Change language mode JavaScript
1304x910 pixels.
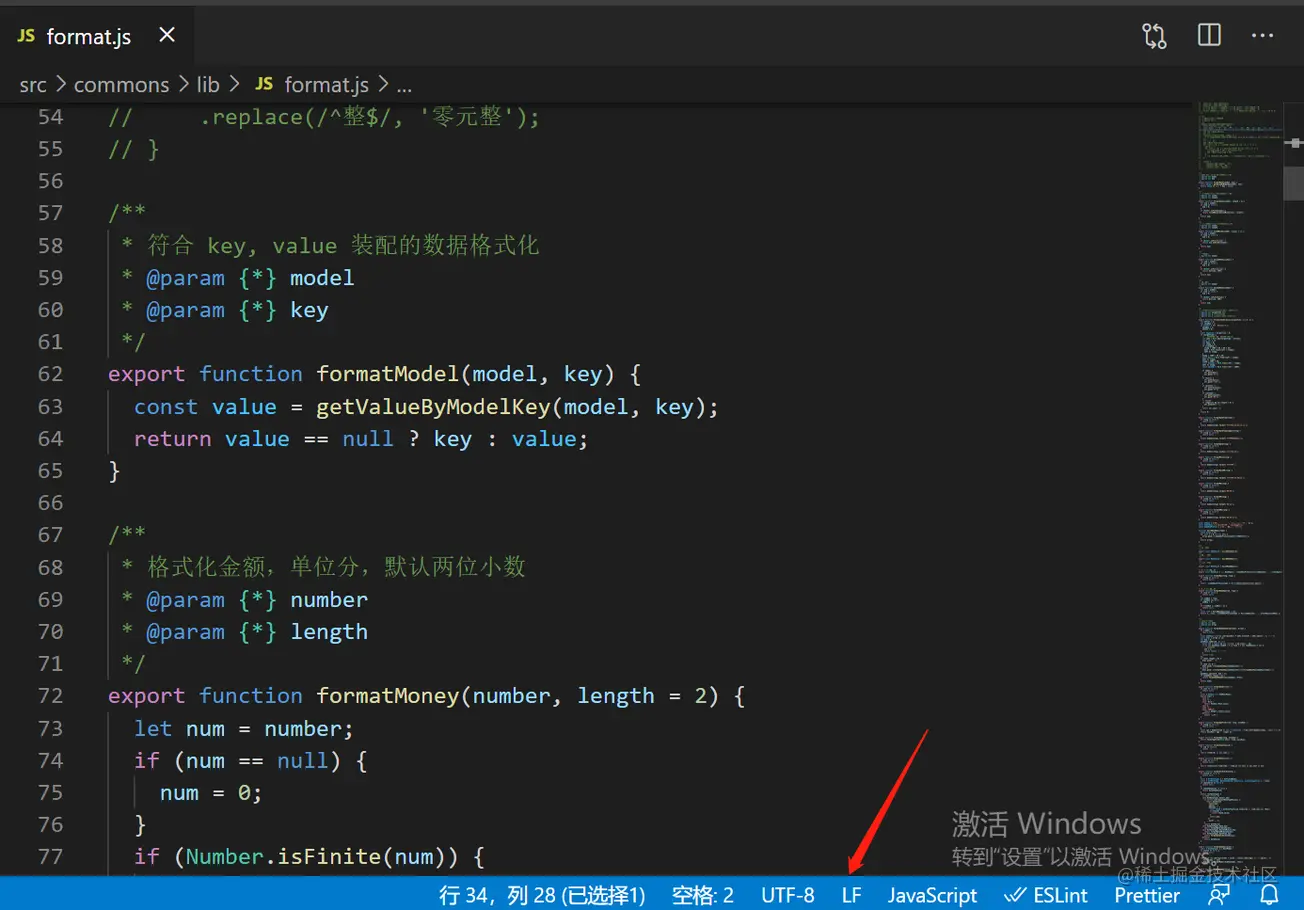[932, 895]
